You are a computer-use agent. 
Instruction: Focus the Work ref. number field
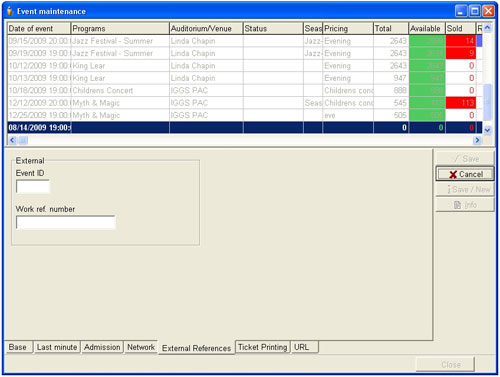click(x=66, y=222)
